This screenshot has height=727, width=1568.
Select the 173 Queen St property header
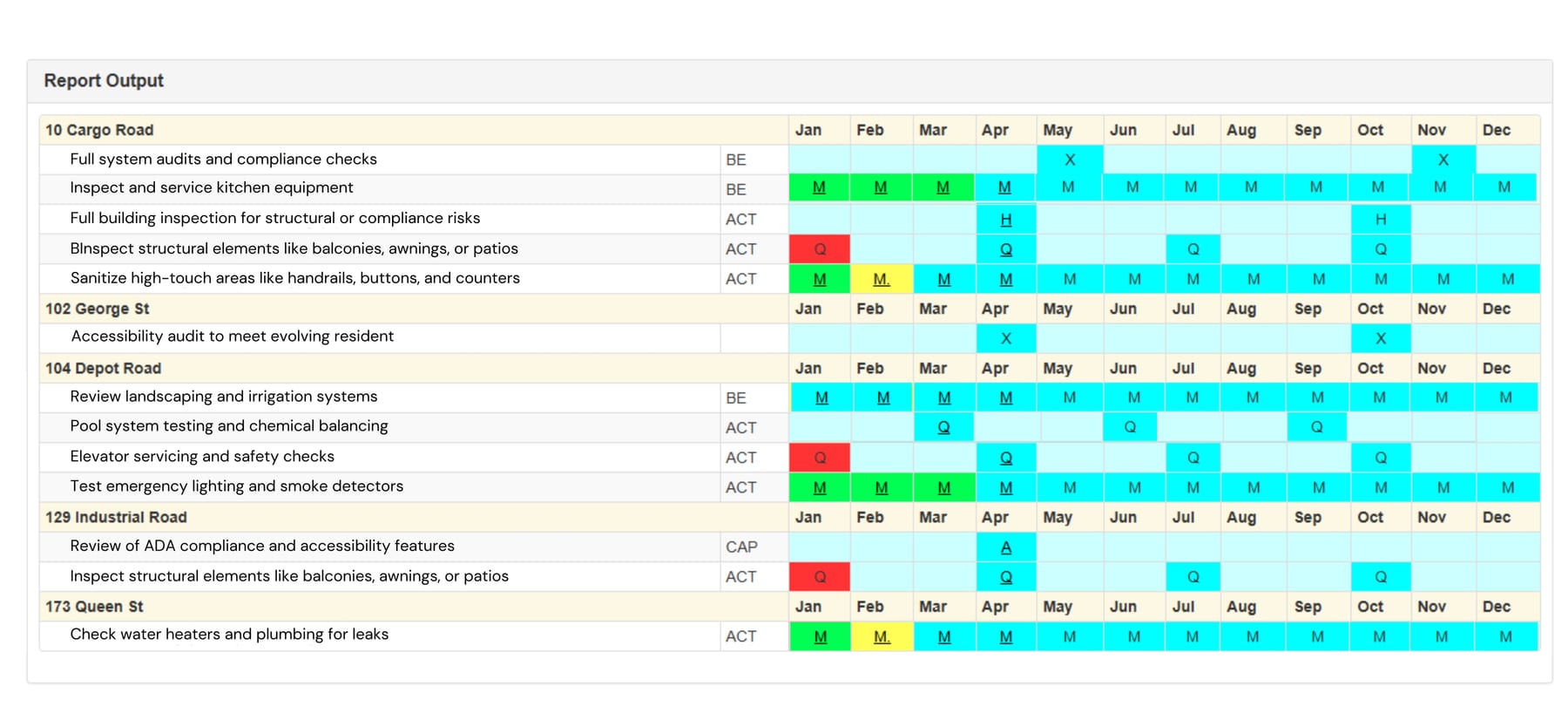[94, 607]
